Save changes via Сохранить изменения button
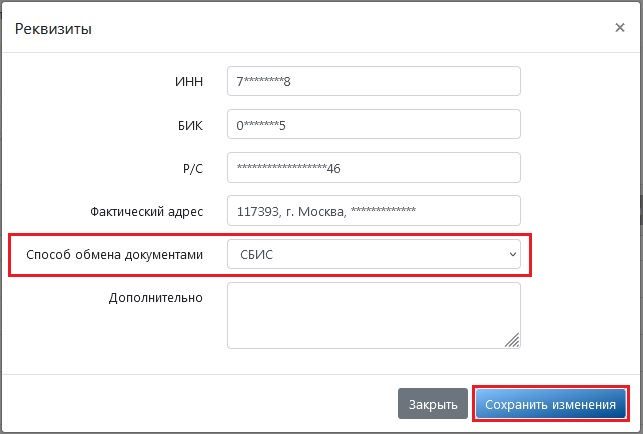643x434 pixels. [x=551, y=404]
